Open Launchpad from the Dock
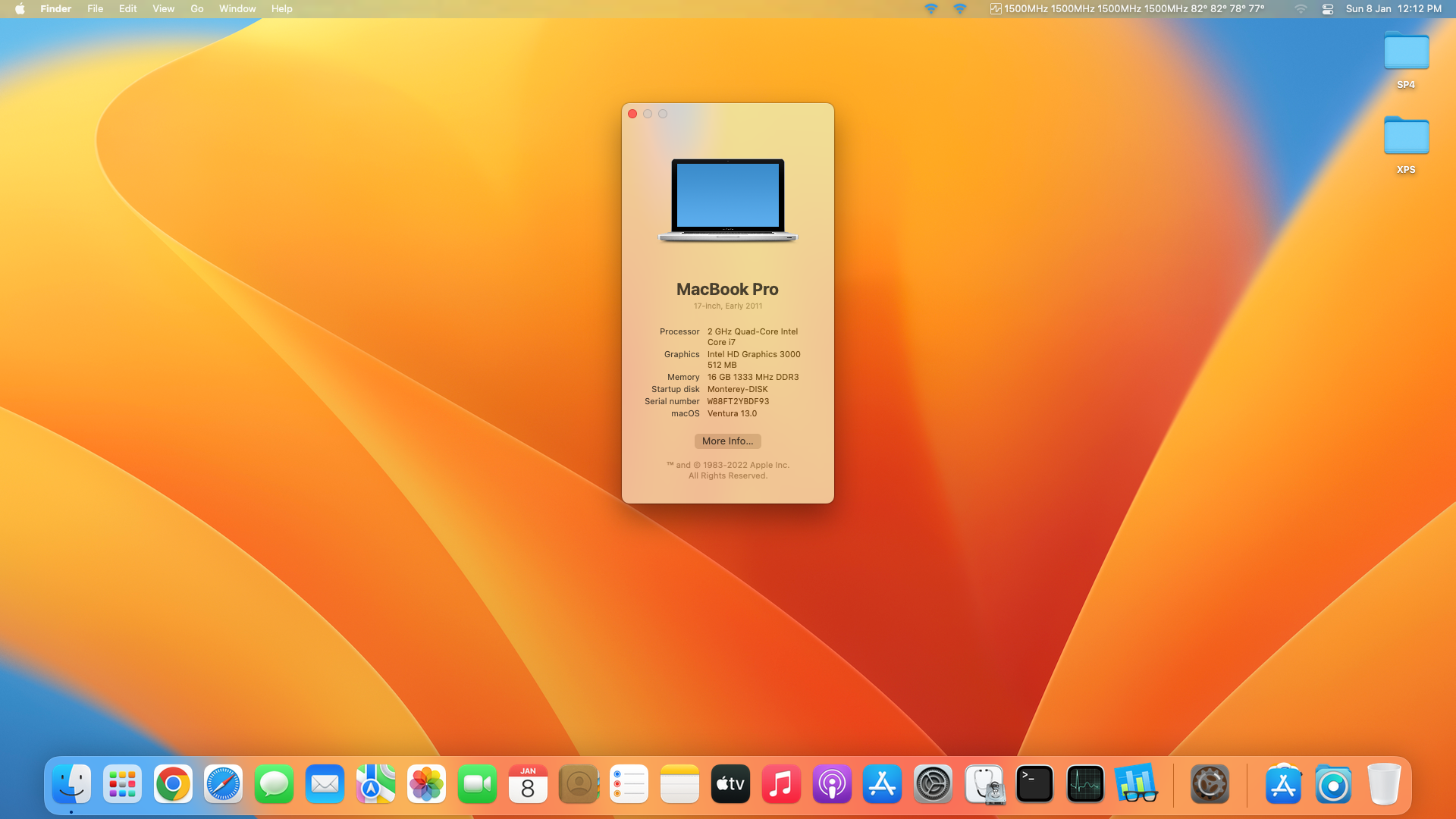This screenshot has height=819, width=1456. [x=122, y=784]
